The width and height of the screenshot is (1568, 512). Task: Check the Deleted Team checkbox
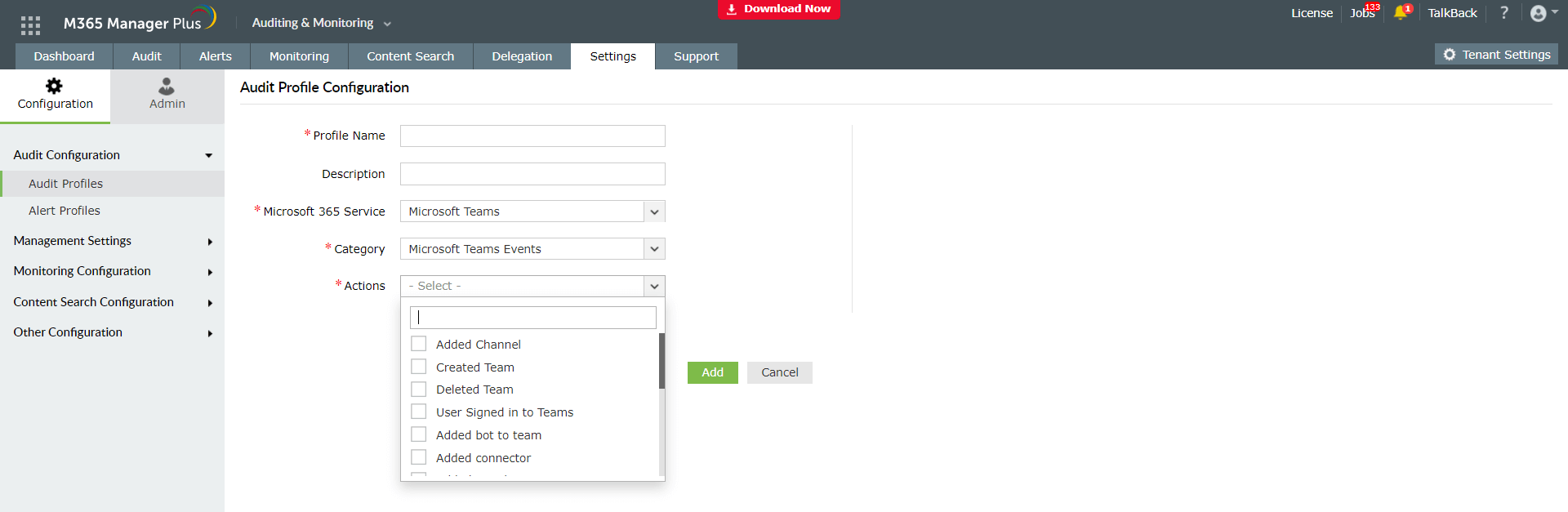pos(419,390)
